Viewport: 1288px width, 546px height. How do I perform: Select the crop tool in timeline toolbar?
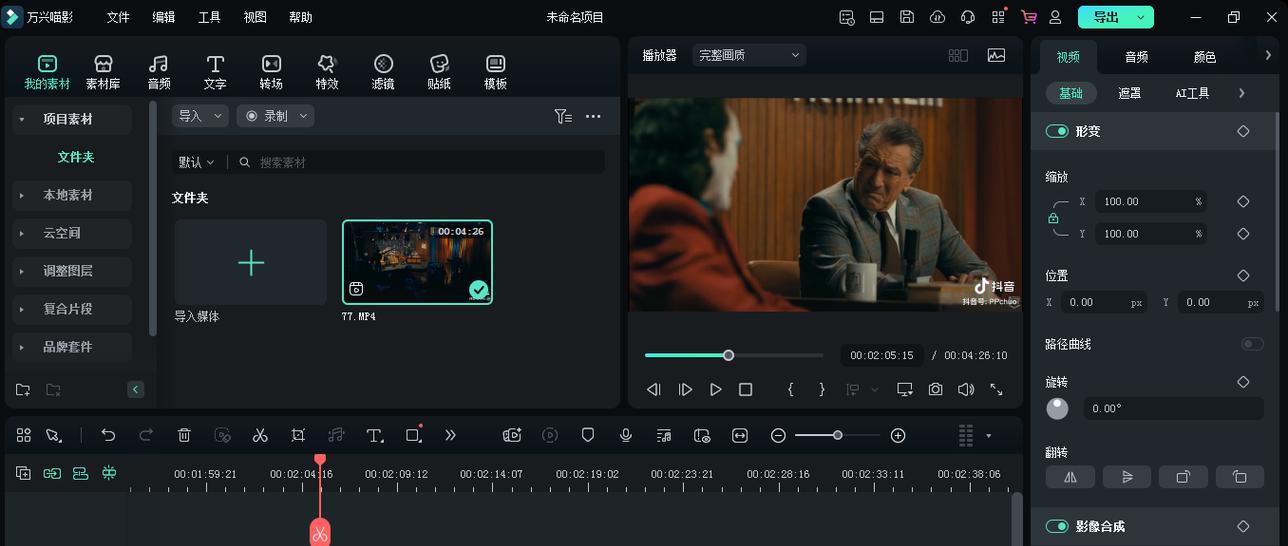click(298, 435)
